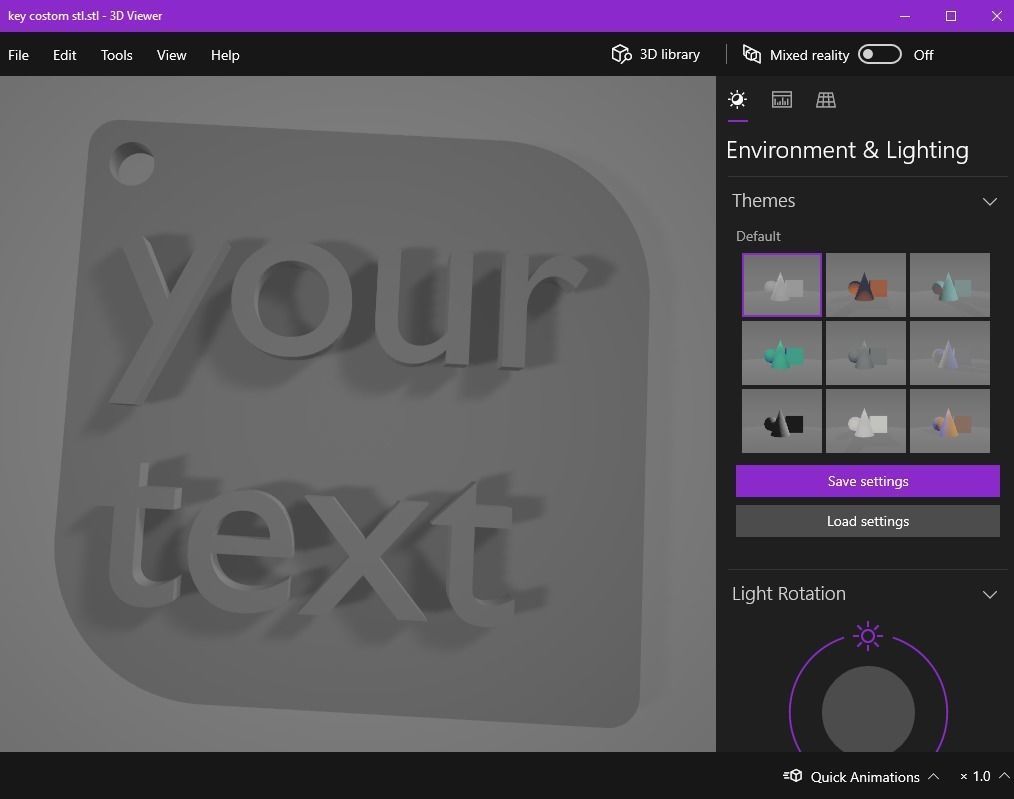Image resolution: width=1014 pixels, height=799 pixels.
Task: Click the Load settings button
Action: [868, 521]
